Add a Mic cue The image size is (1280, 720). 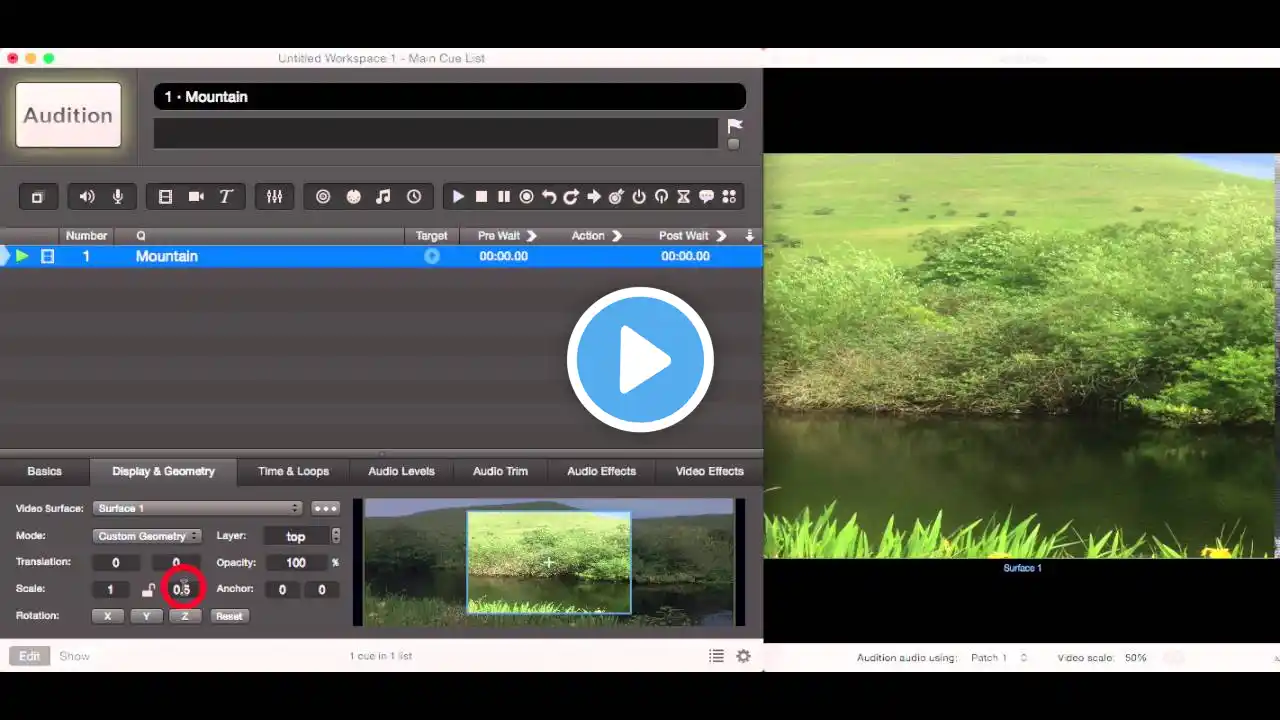point(118,197)
